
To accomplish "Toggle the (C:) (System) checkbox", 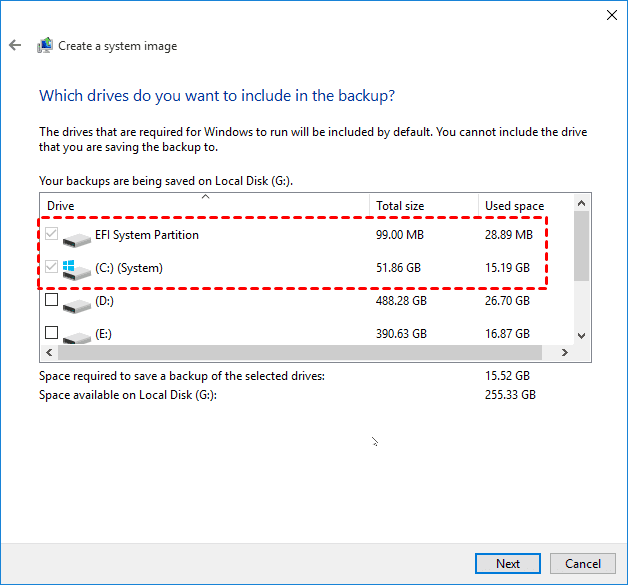I will (51, 268).
